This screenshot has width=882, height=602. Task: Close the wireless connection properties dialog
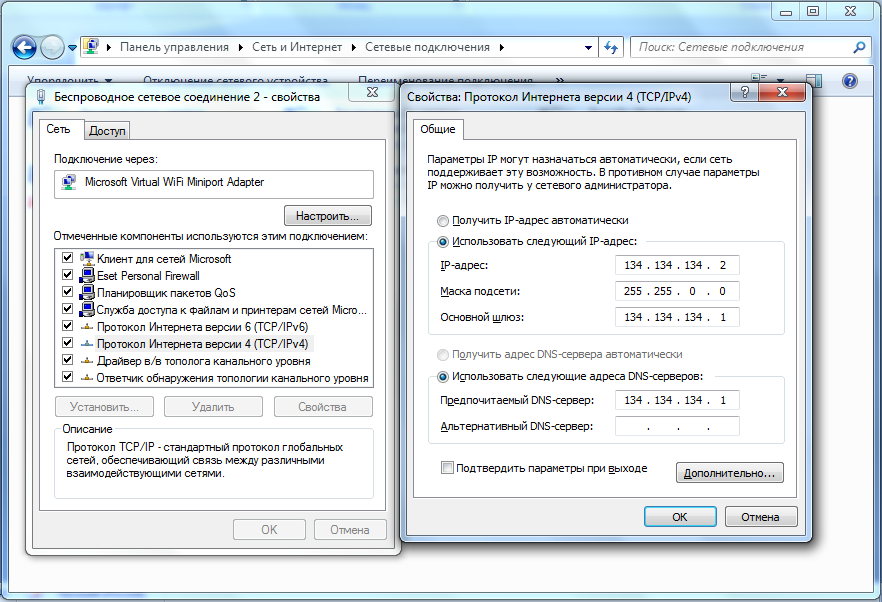(372, 92)
